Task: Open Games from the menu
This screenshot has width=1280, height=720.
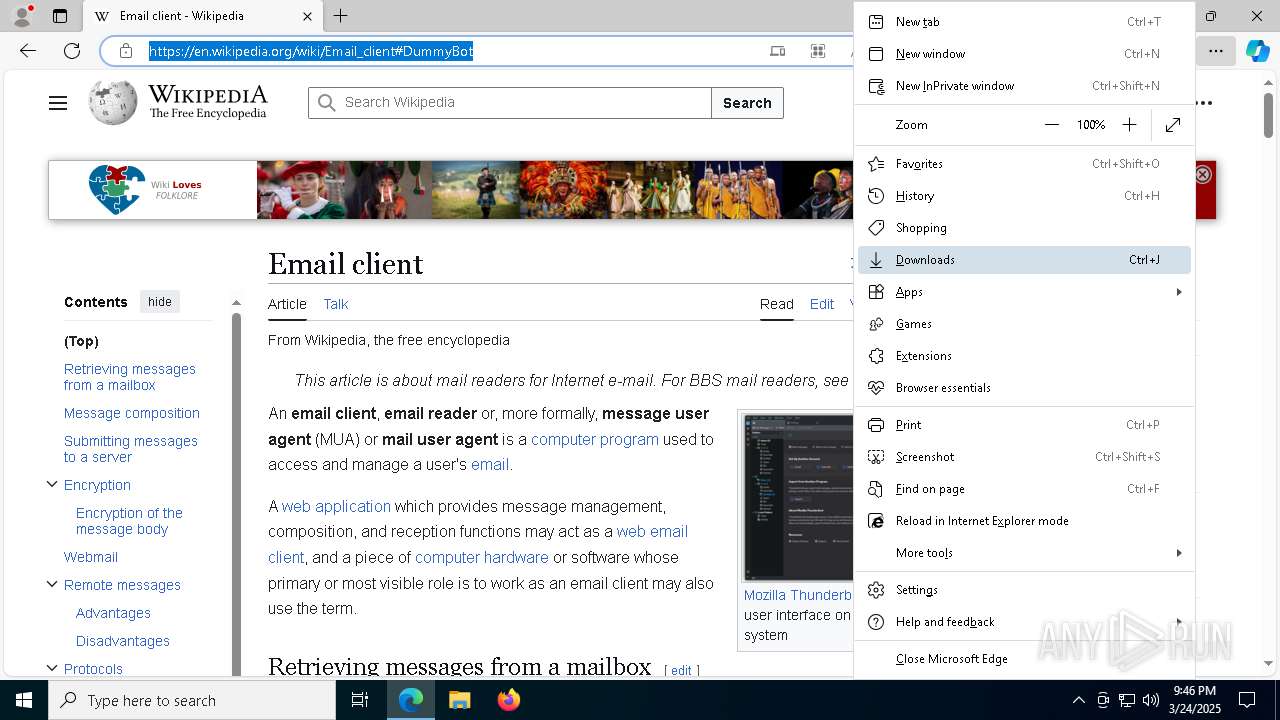Action: click(x=1024, y=324)
